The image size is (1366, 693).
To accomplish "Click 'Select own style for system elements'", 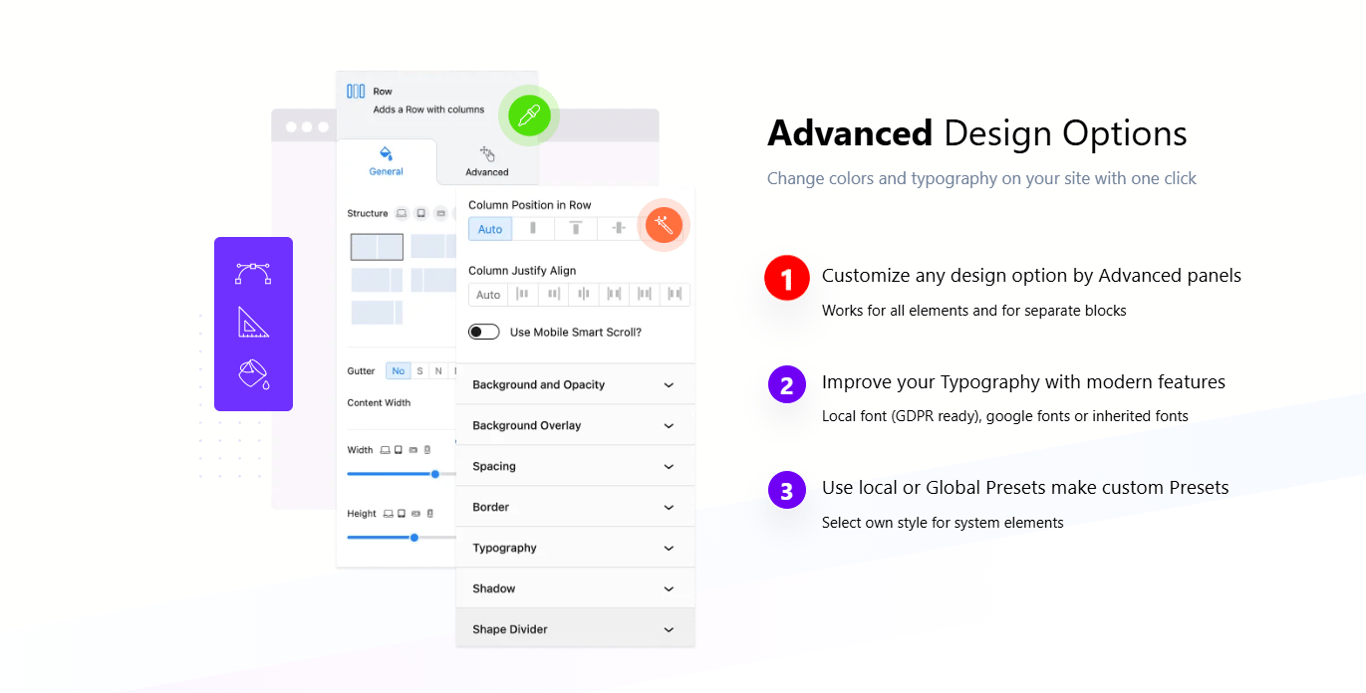I will tap(942, 523).
